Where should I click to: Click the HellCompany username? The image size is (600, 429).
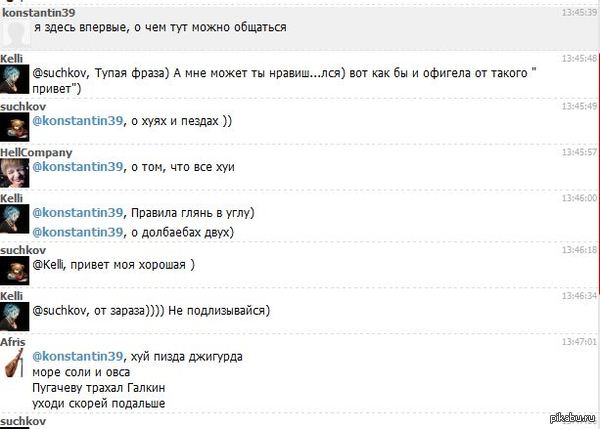pyautogui.click(x=36, y=152)
